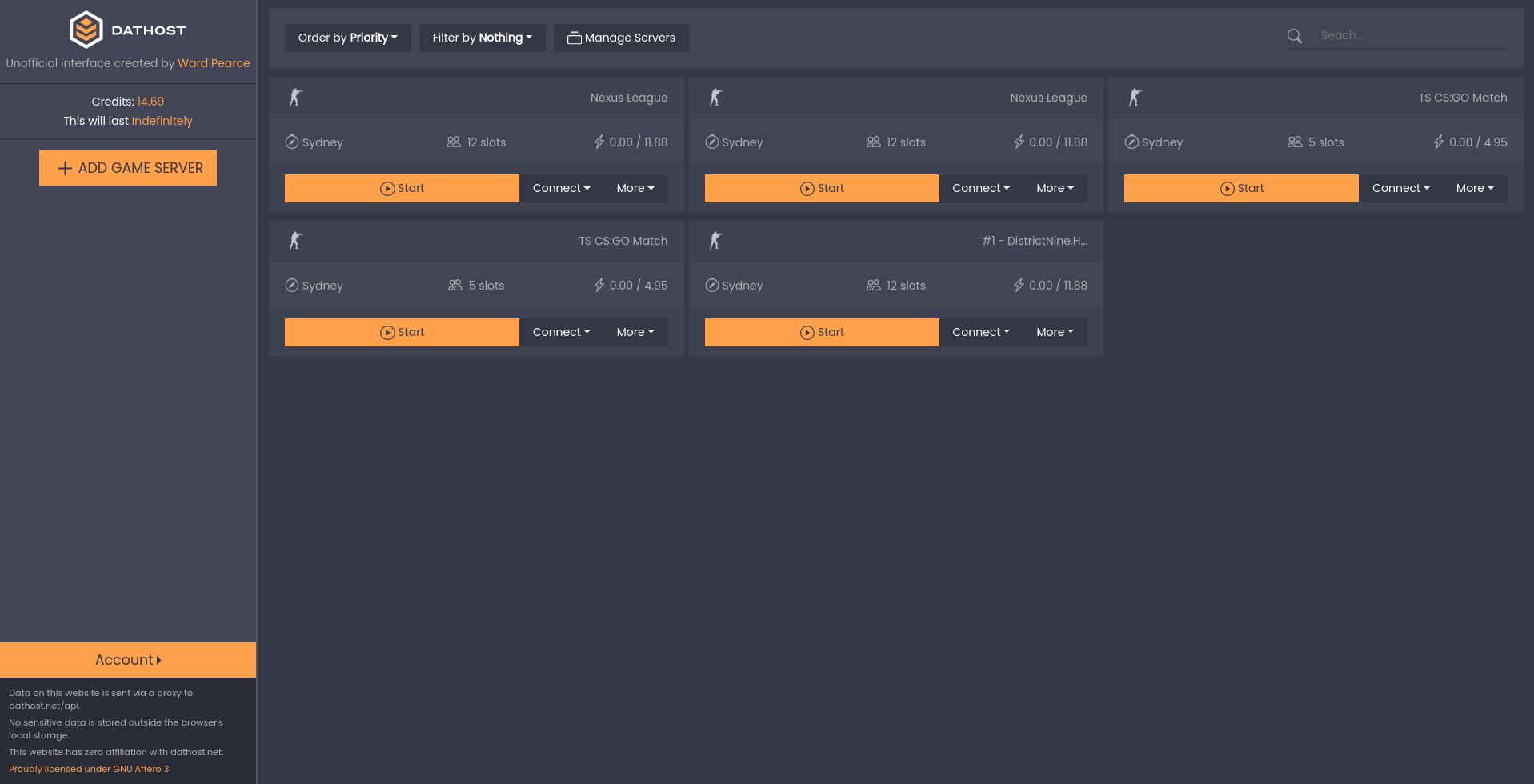Click the players slots icon on DistrictNine card
The width and height of the screenshot is (1534, 784).
pos(874,286)
